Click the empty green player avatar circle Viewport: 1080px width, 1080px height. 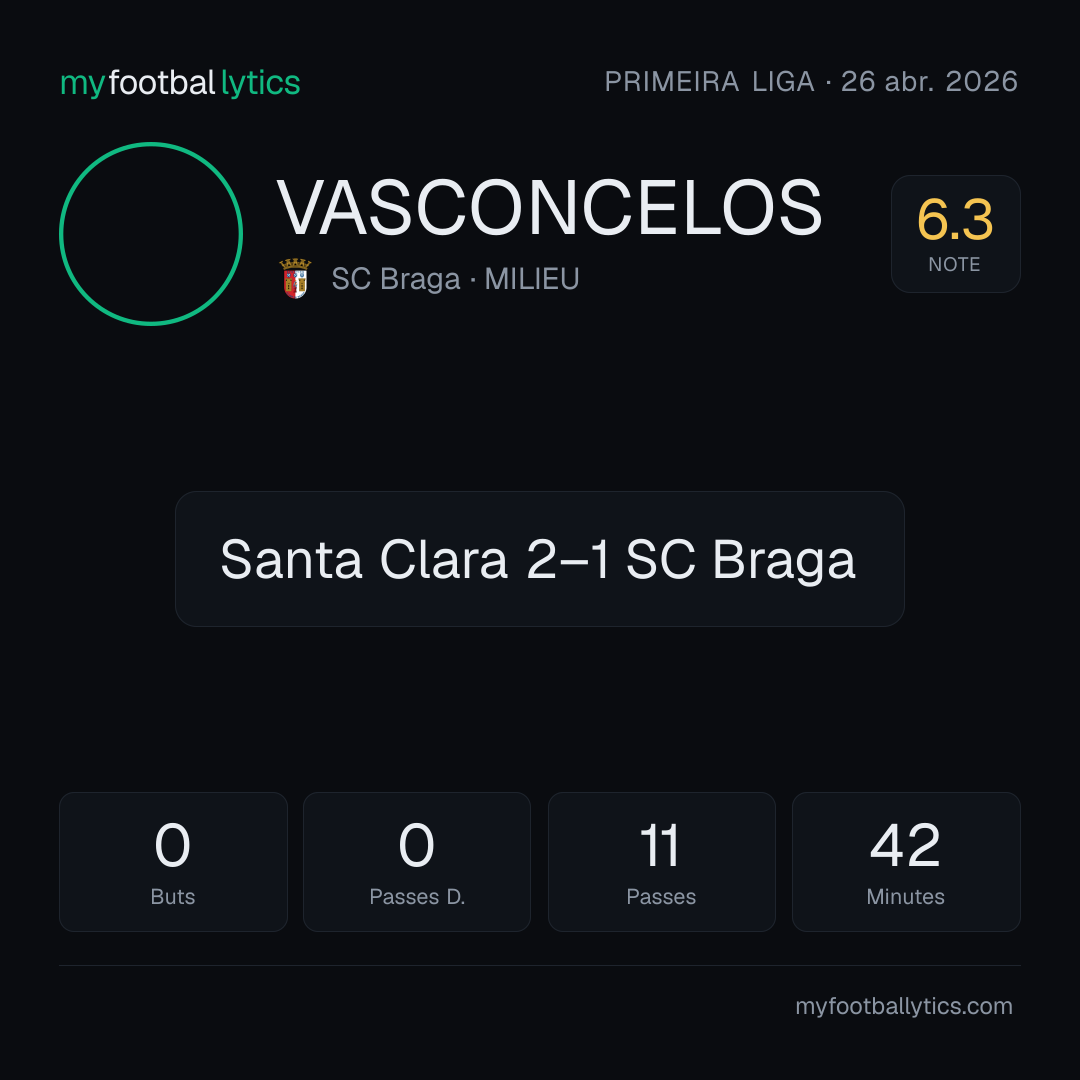(151, 233)
